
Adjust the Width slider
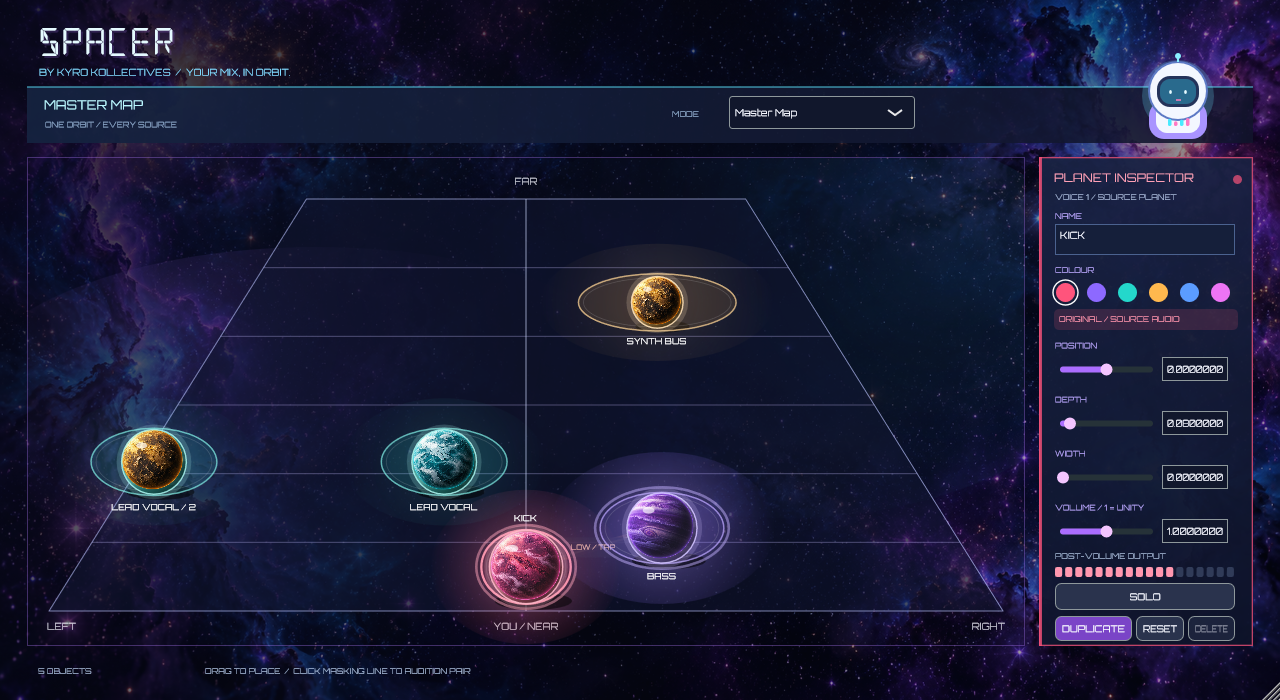coord(1106,477)
